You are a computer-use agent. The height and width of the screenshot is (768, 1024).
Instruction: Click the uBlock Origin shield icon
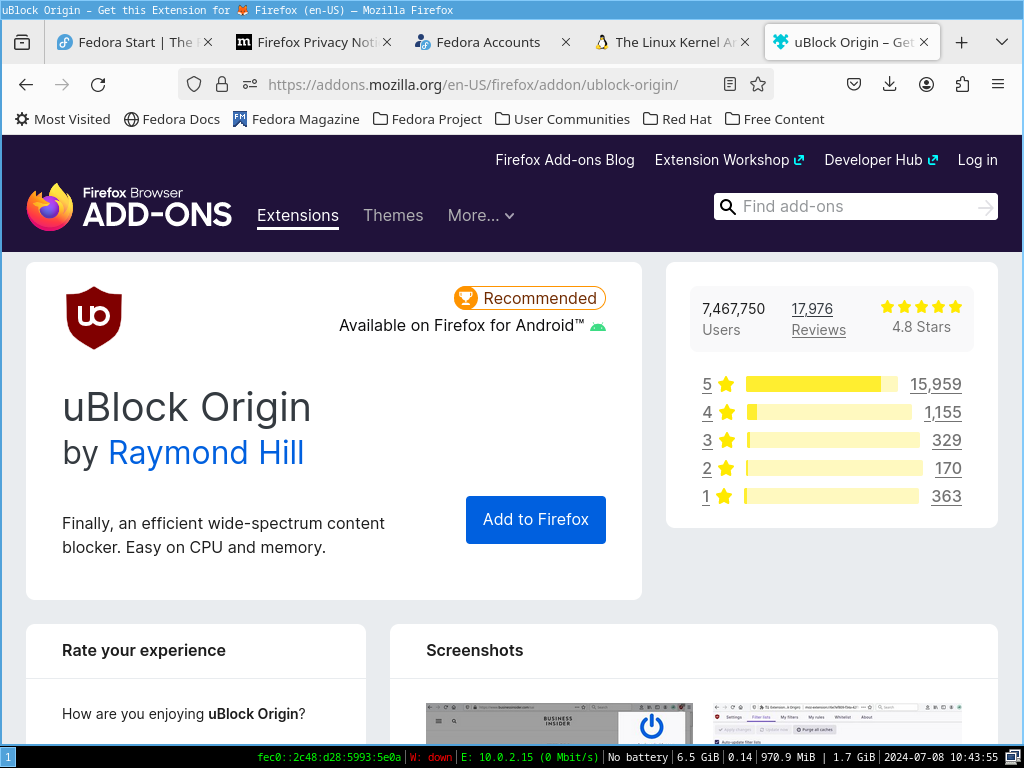94,318
